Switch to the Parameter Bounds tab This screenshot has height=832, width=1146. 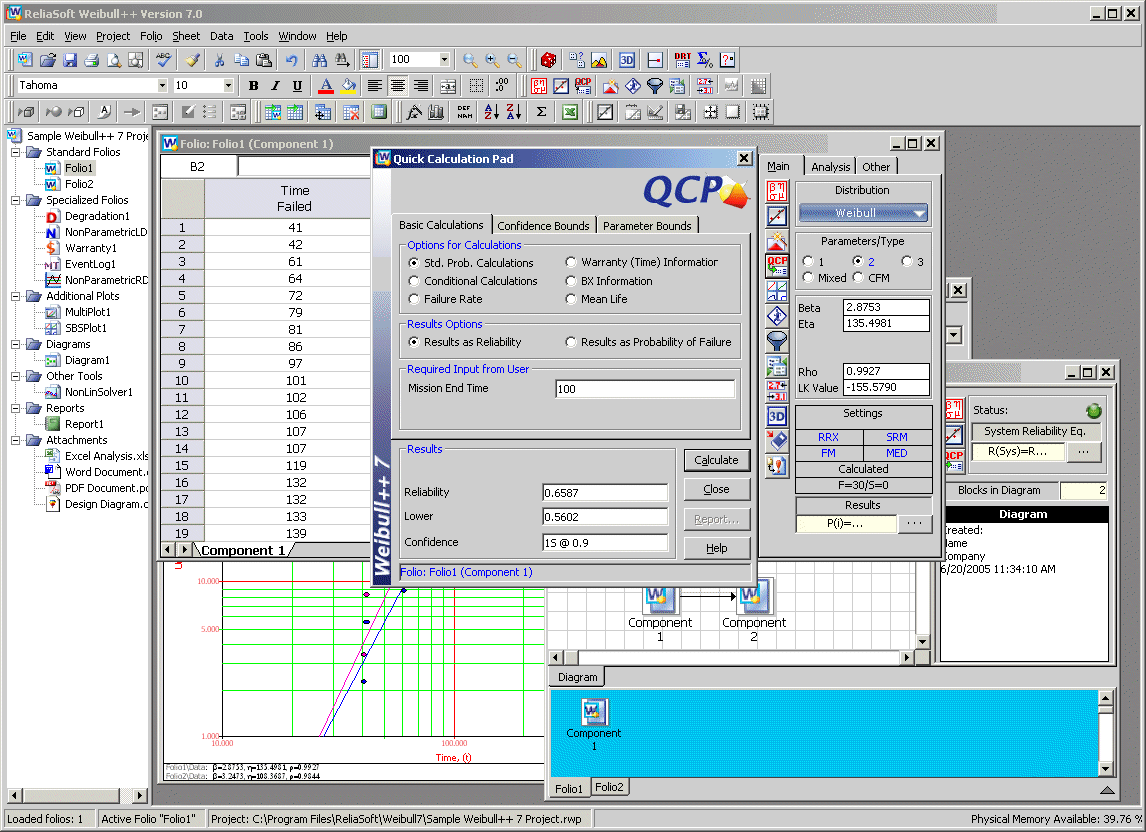[x=647, y=226]
